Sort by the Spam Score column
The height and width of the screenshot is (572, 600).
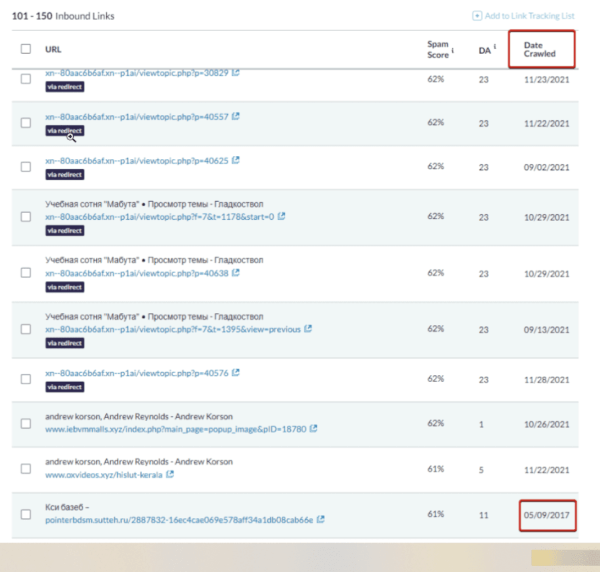click(436, 48)
